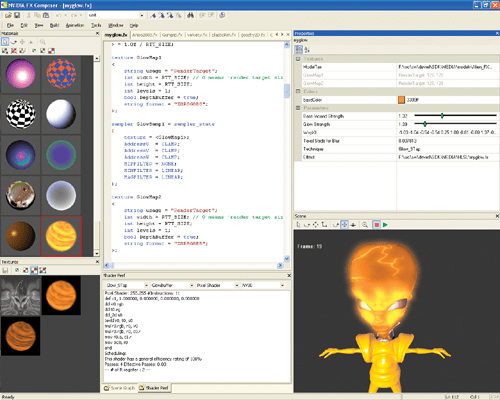Open the File menu
This screenshot has height=400, width=500.
(x=10, y=25)
